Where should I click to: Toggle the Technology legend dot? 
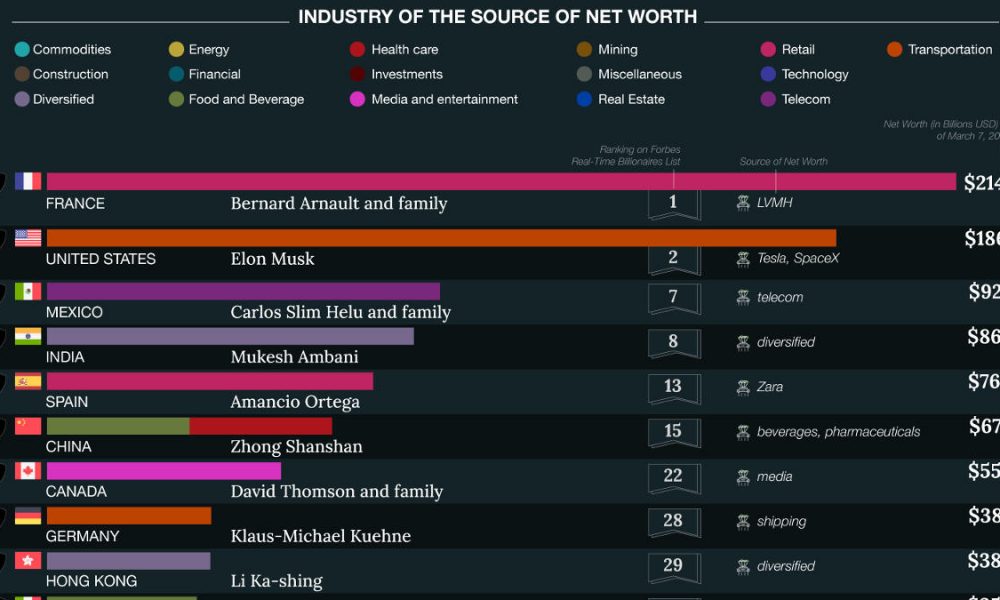(766, 74)
